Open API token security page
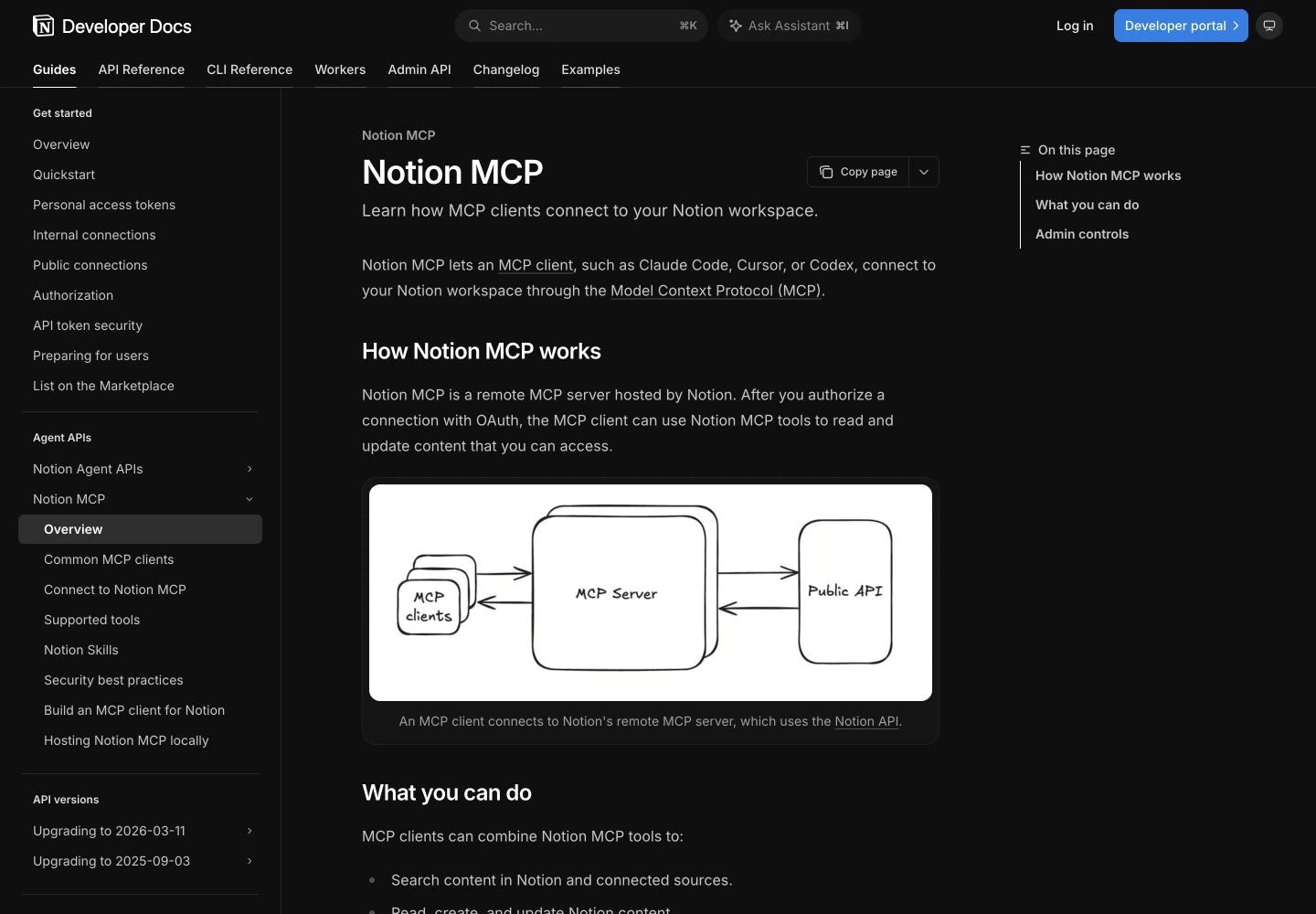The height and width of the screenshot is (914, 1316). [88, 325]
